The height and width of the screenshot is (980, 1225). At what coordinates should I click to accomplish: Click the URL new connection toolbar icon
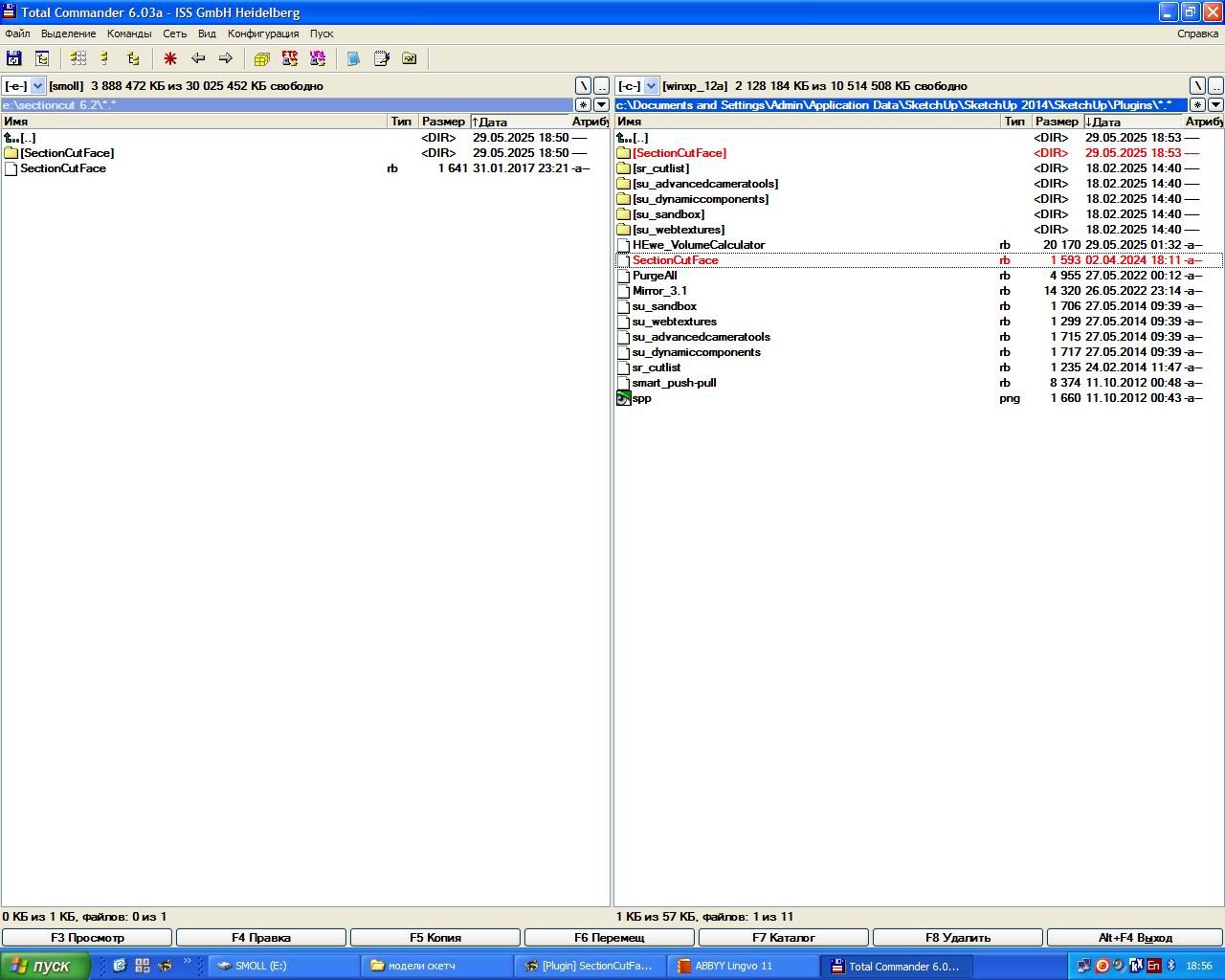[318, 58]
